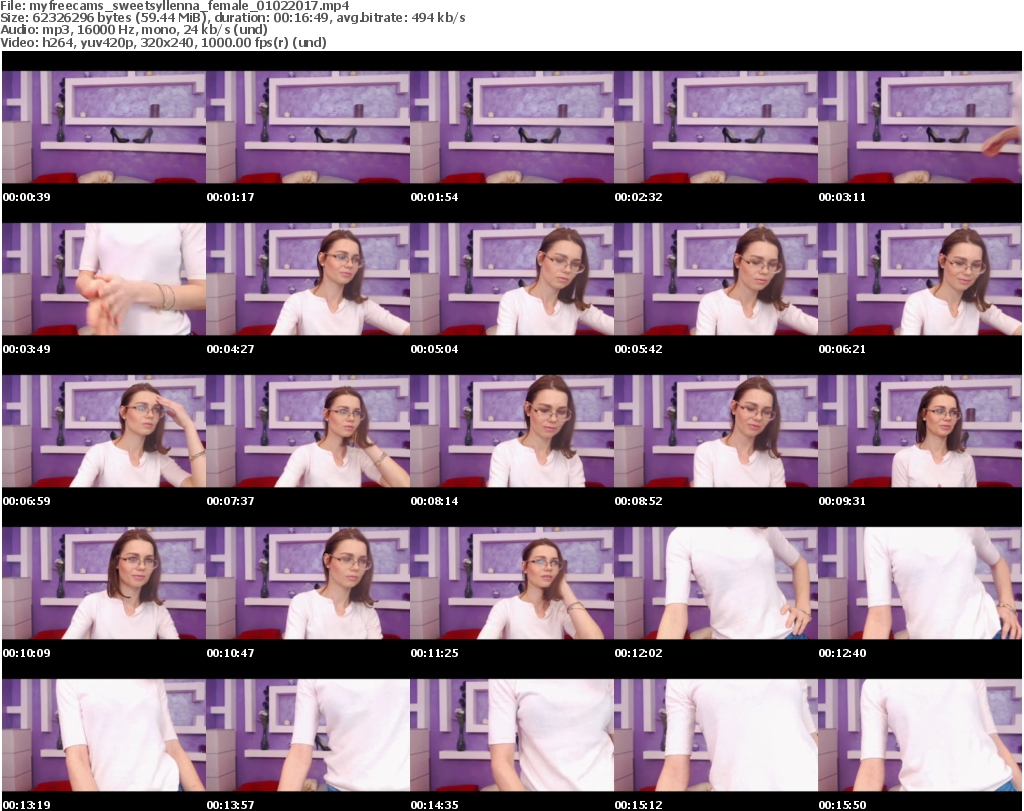Select the thumbnail frame at 00:05:04
The width and height of the screenshot is (1024, 811).
(512, 279)
